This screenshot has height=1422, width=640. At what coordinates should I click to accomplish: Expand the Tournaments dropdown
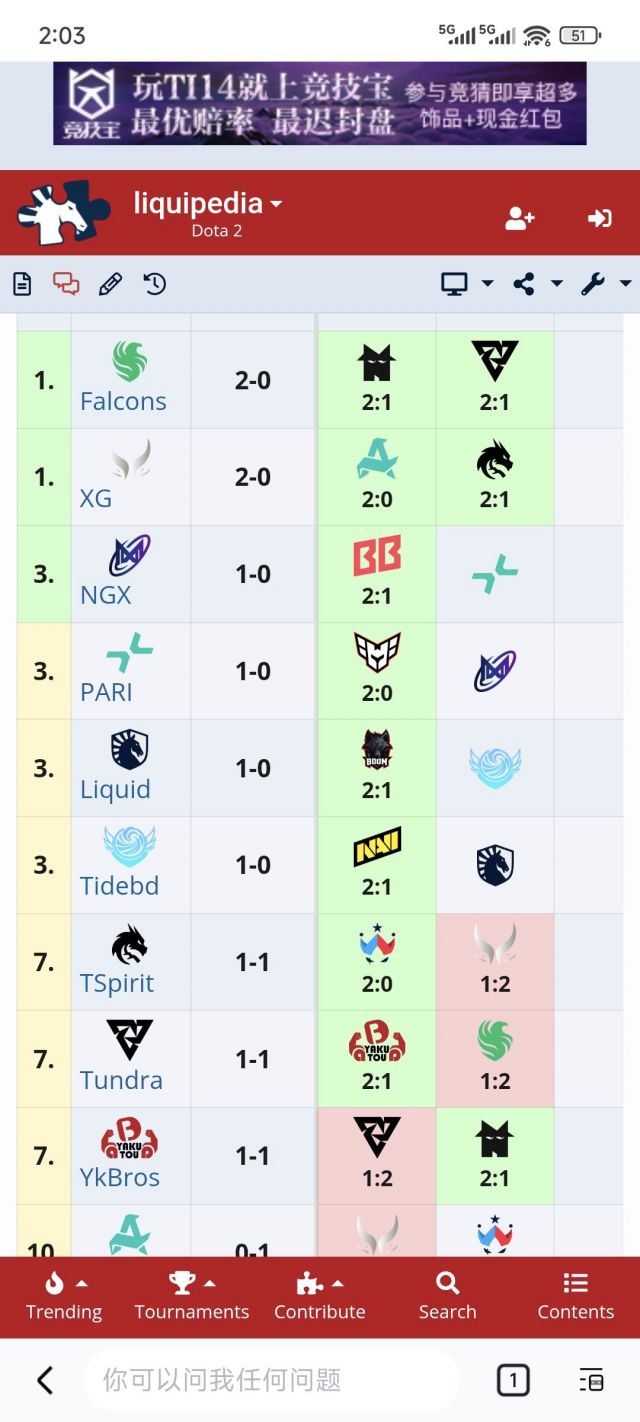point(191,1297)
